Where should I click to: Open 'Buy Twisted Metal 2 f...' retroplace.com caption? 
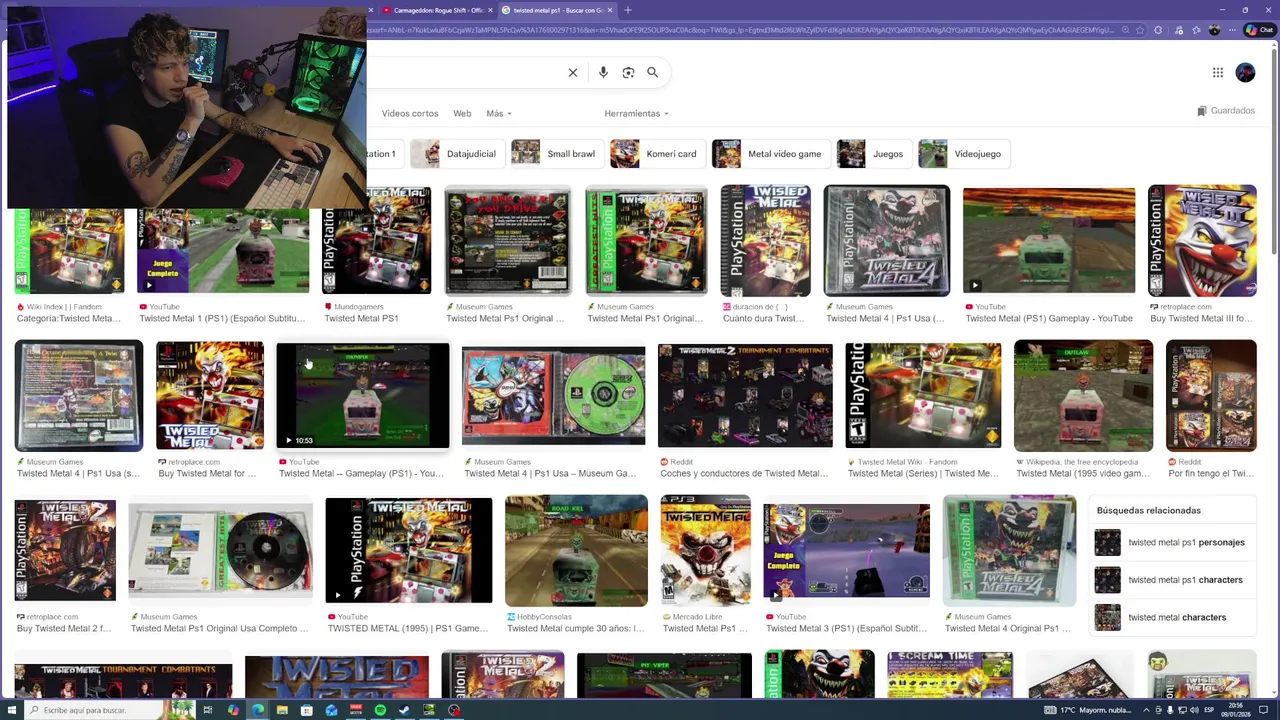[x=64, y=628]
